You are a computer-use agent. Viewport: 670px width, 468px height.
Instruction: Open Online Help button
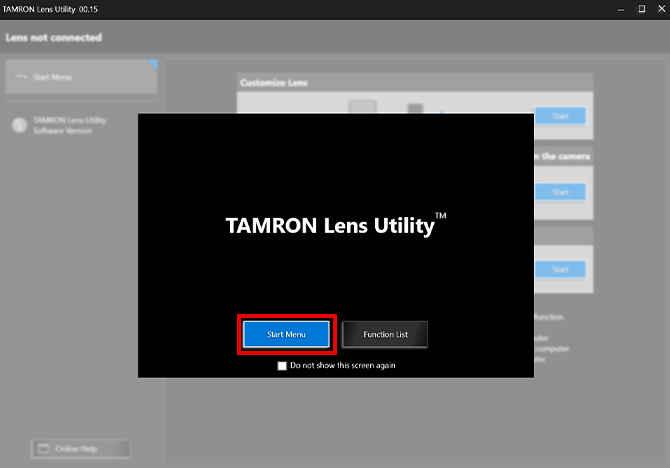tap(81, 449)
